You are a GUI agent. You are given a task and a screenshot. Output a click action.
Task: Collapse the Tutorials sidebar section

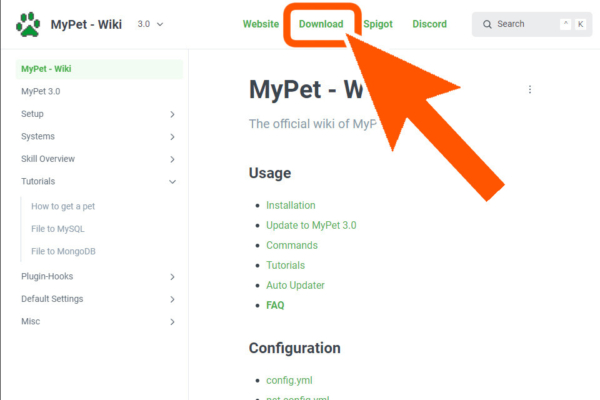(x=172, y=182)
